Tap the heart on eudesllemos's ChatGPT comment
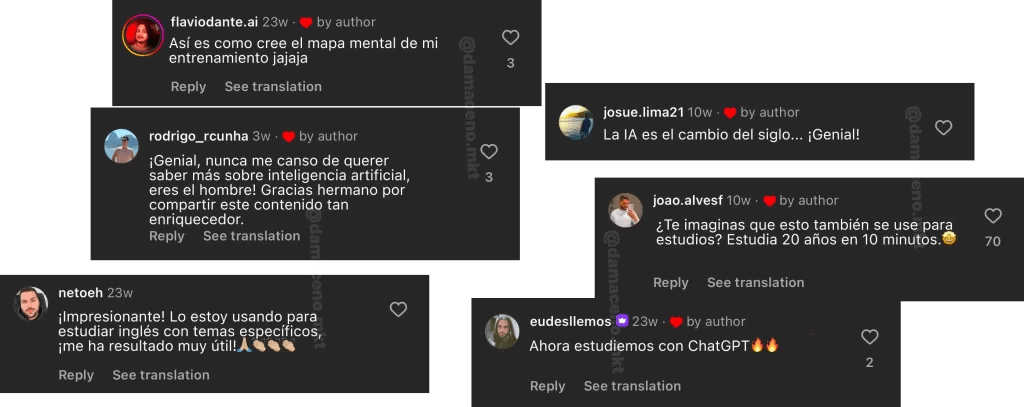Viewport: 1024px width, 407px height. [869, 337]
